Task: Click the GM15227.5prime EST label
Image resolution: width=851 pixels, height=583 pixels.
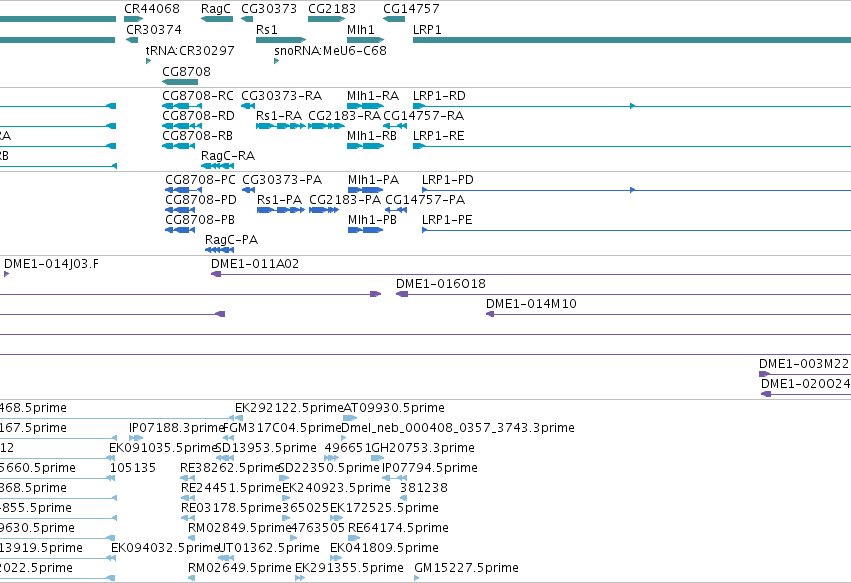Action: [x=466, y=568]
